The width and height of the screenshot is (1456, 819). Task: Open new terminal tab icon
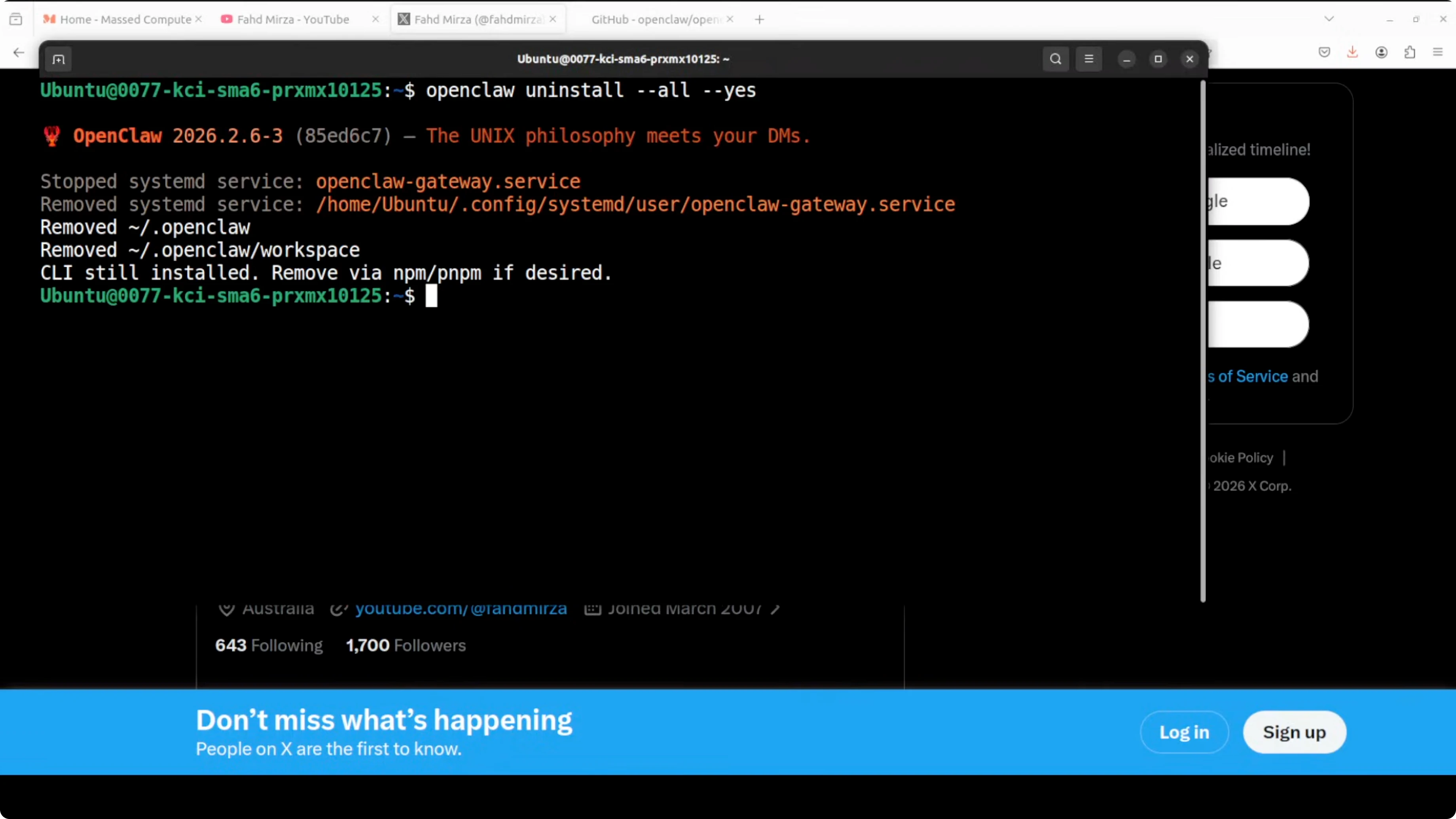59,59
